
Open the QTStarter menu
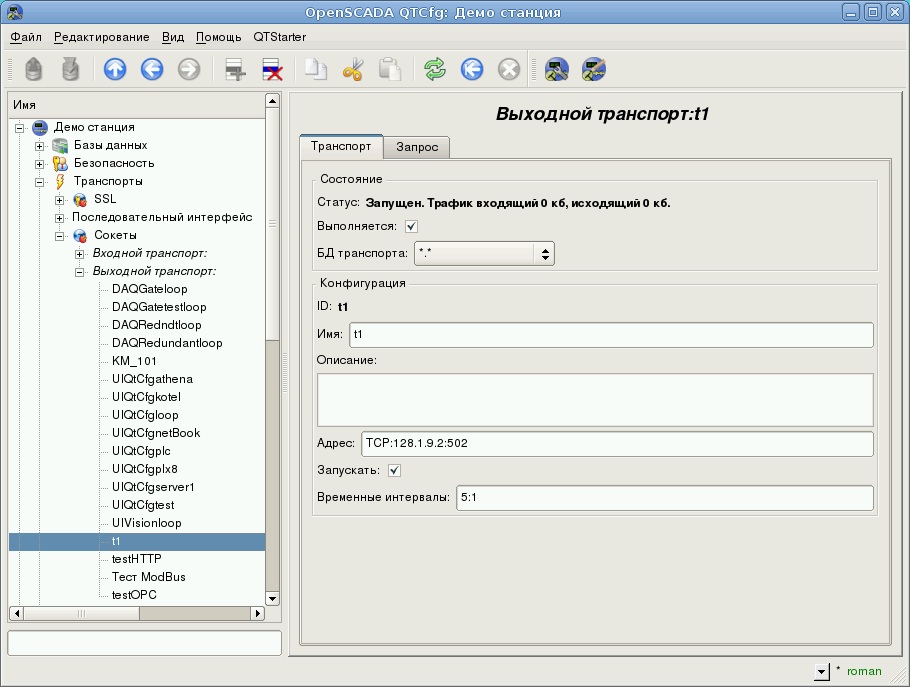click(x=279, y=37)
